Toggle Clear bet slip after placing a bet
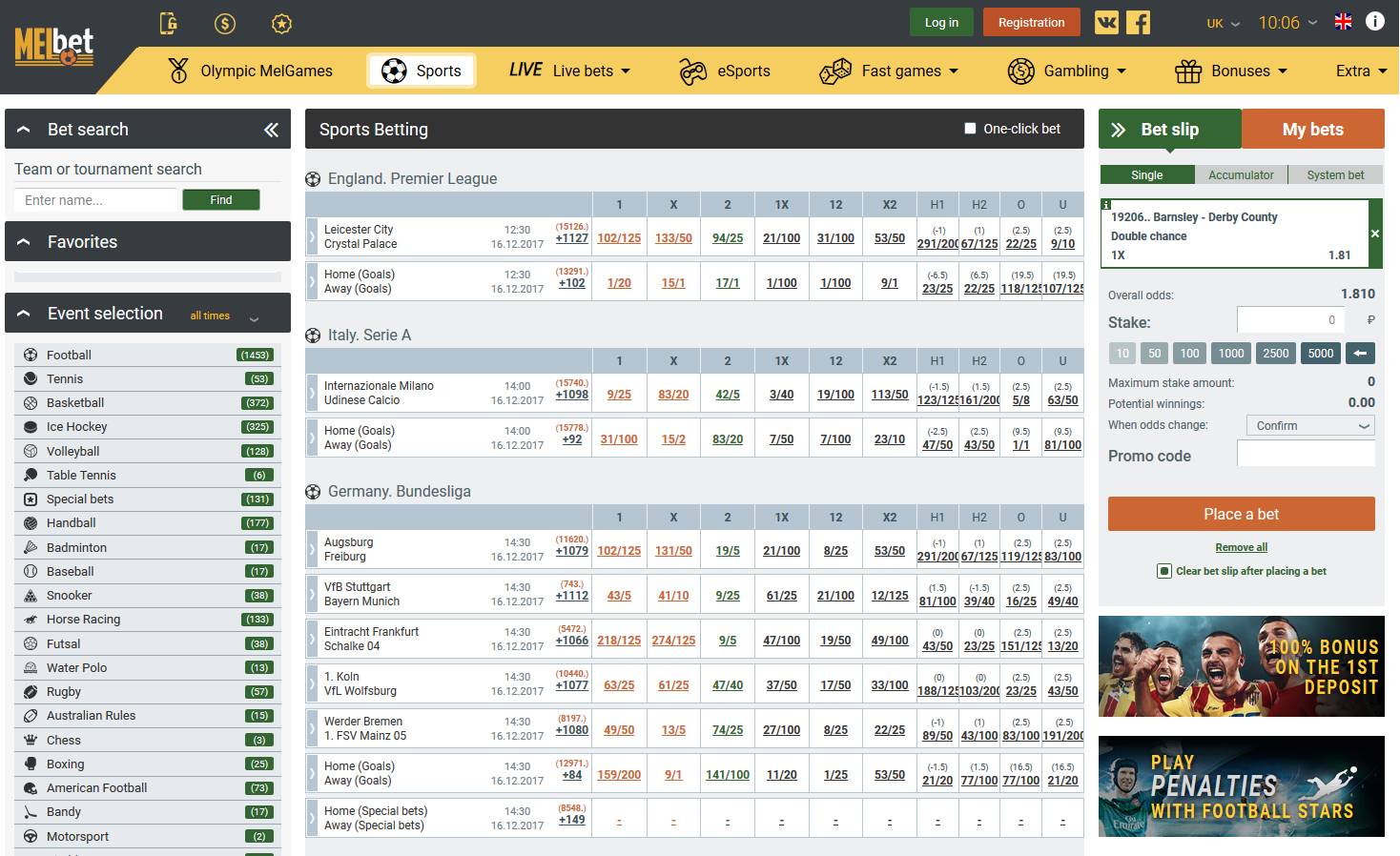 [1164, 571]
